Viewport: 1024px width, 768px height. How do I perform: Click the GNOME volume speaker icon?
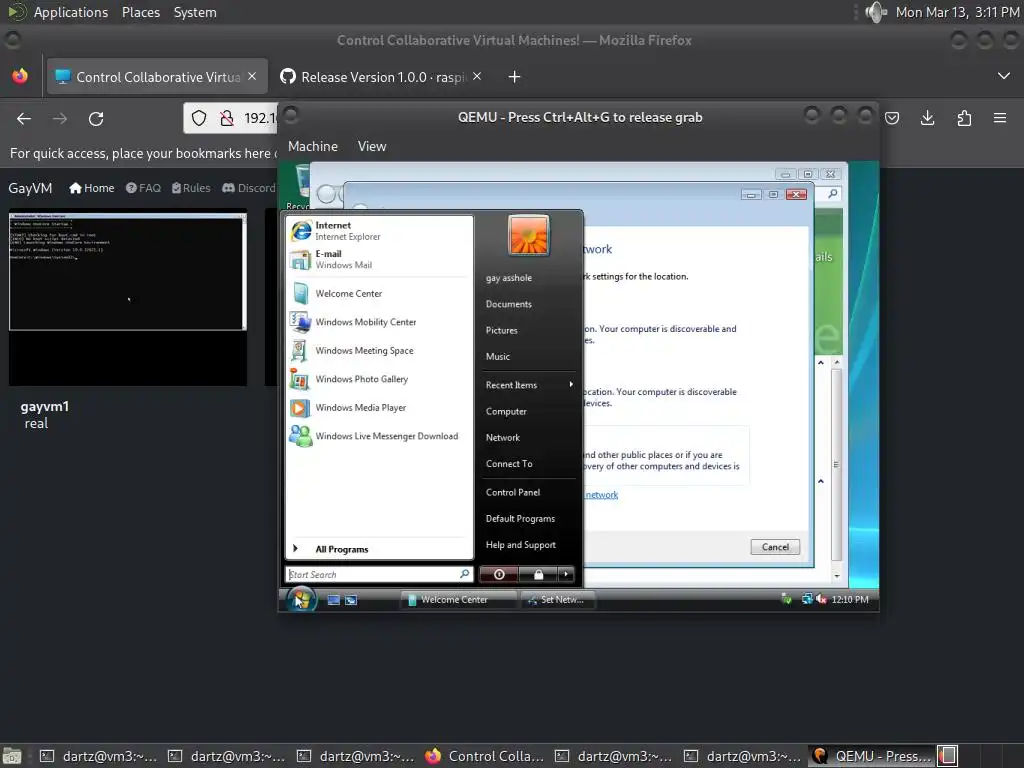click(x=875, y=12)
